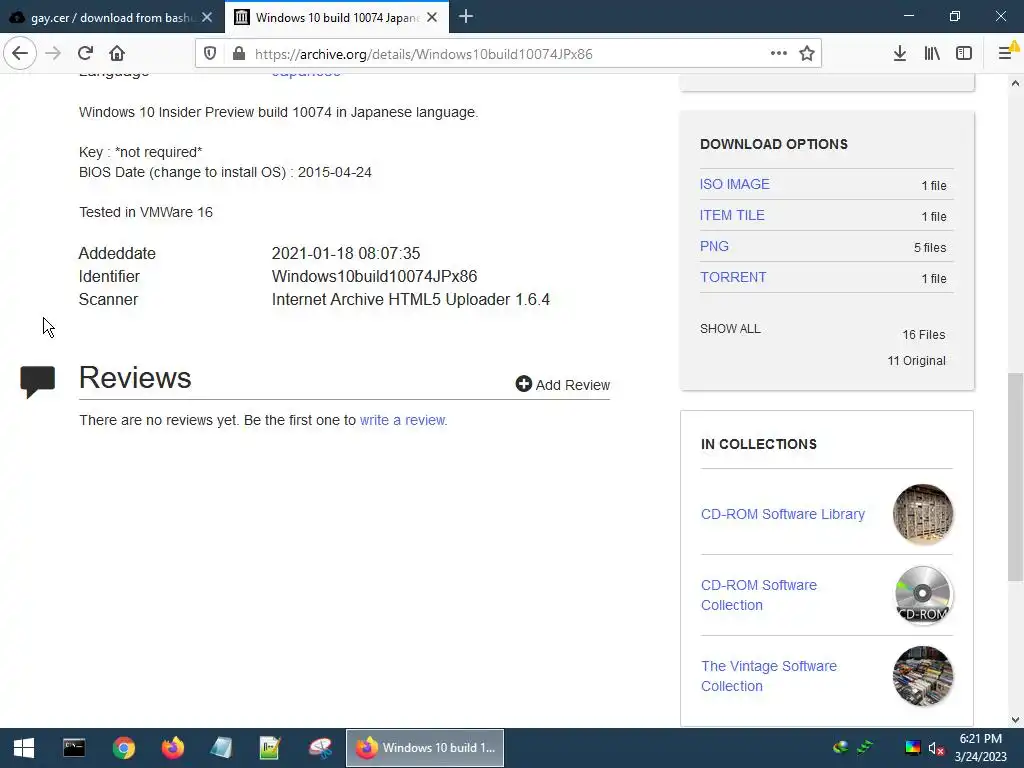The width and height of the screenshot is (1024, 768).
Task: Download the TORRENT file
Action: (x=733, y=277)
